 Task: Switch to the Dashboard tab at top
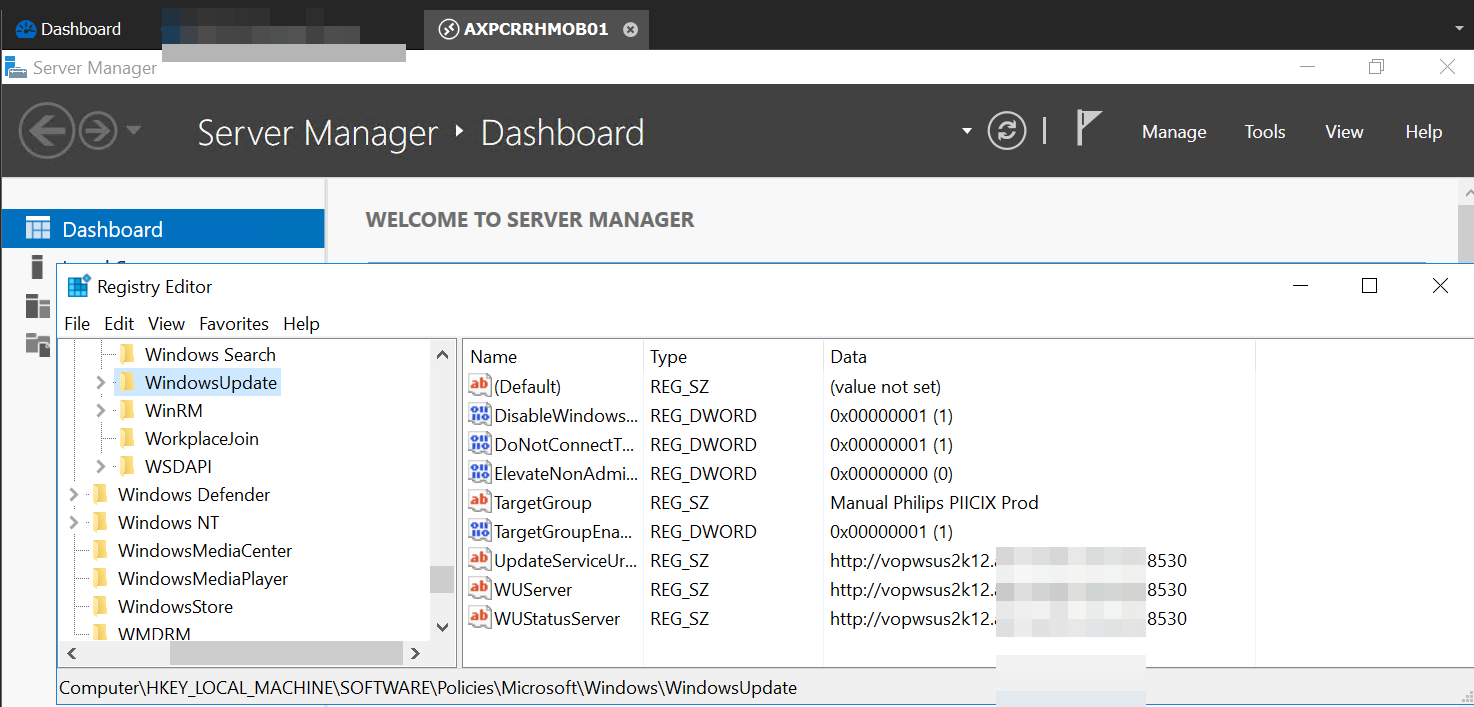tap(68, 29)
